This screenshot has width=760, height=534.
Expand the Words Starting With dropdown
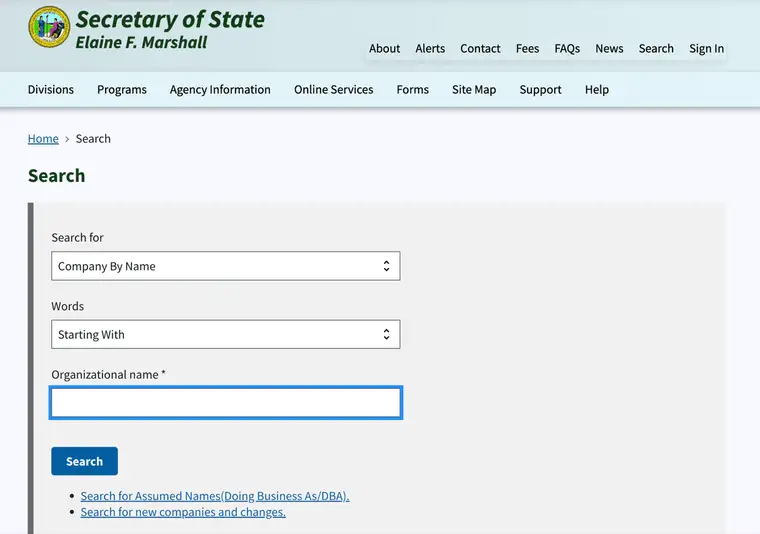(x=226, y=334)
